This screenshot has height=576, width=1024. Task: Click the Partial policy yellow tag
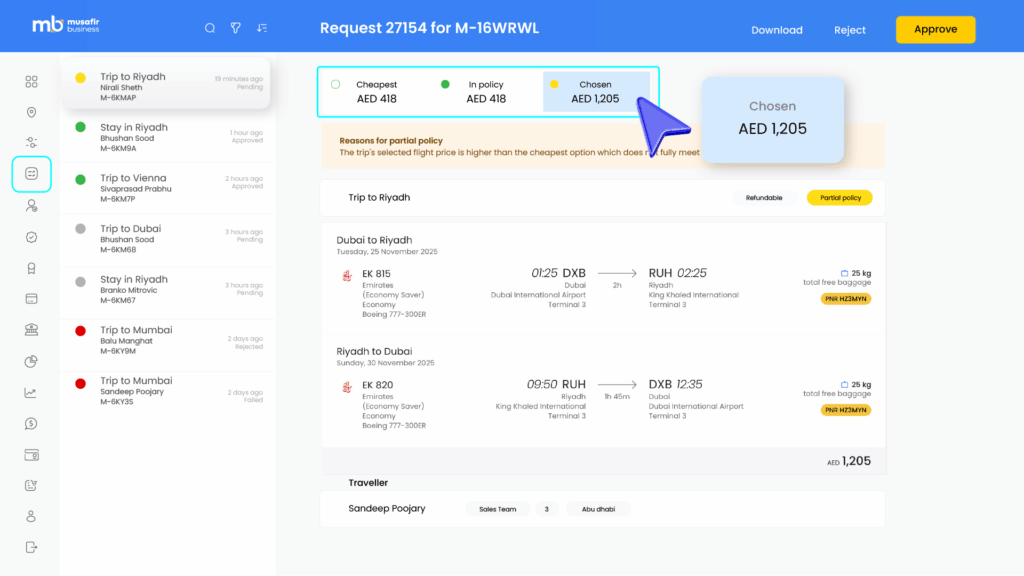click(x=839, y=198)
